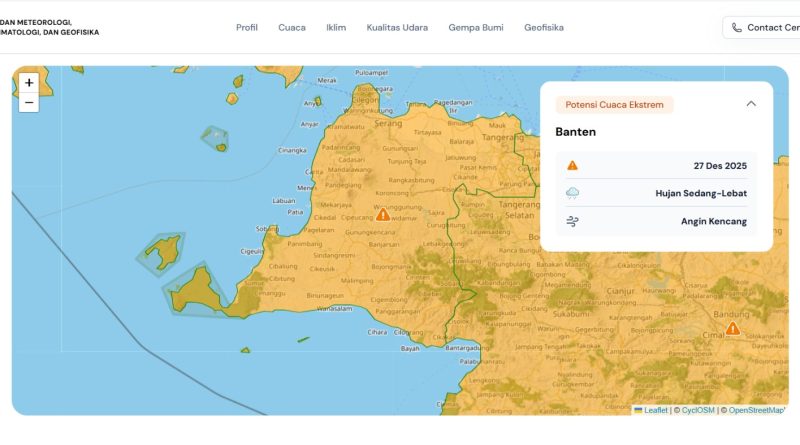The image size is (800, 445).
Task: Go to Gempa Bumi section
Action: tap(476, 28)
